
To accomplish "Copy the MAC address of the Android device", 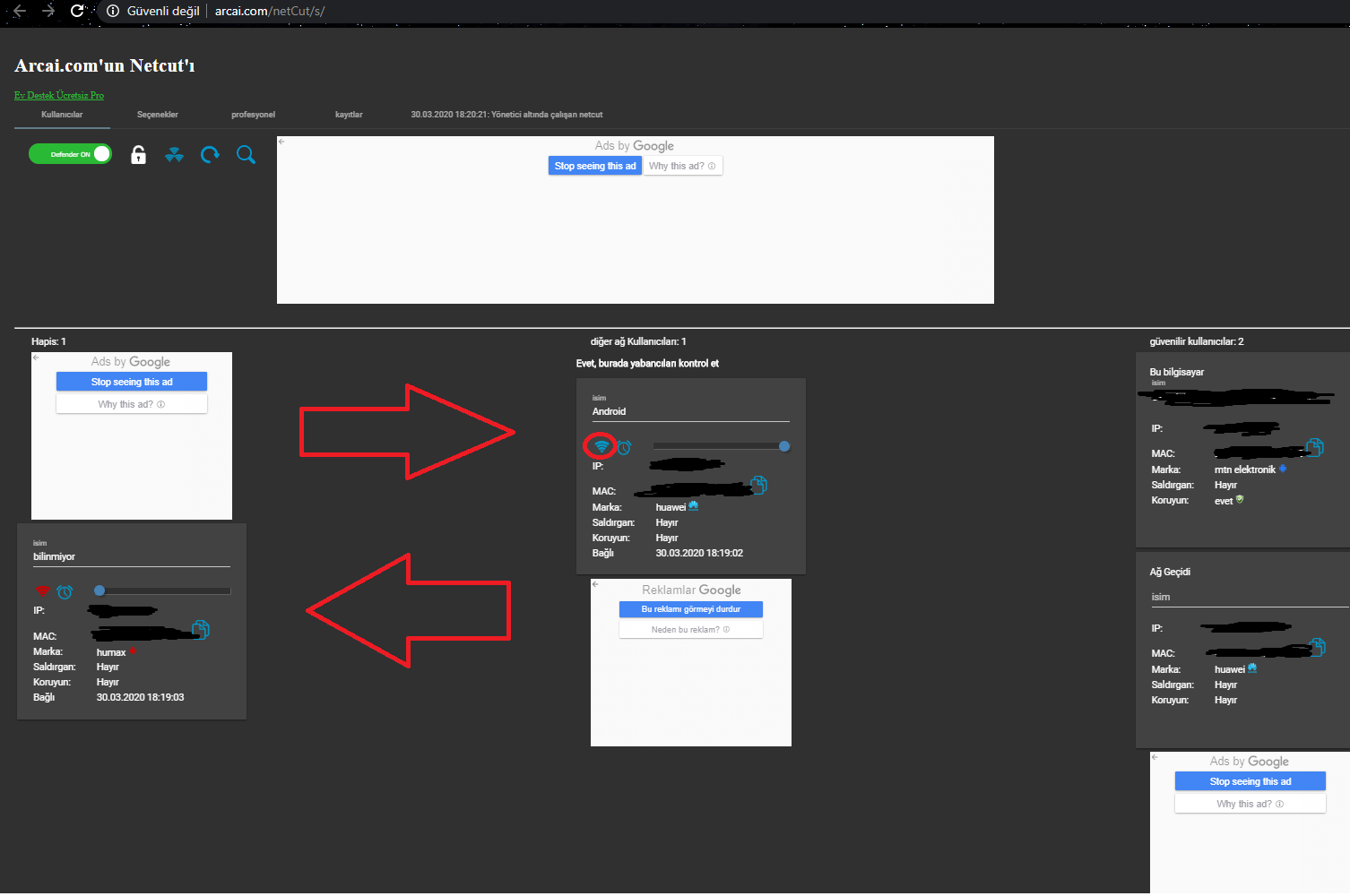I will tap(758, 485).
